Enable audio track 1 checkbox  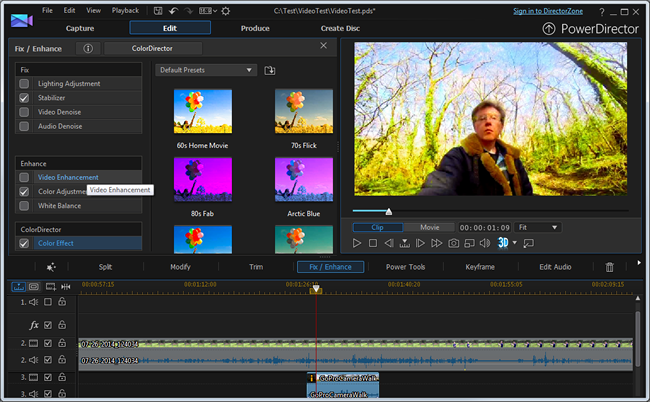click(x=48, y=302)
